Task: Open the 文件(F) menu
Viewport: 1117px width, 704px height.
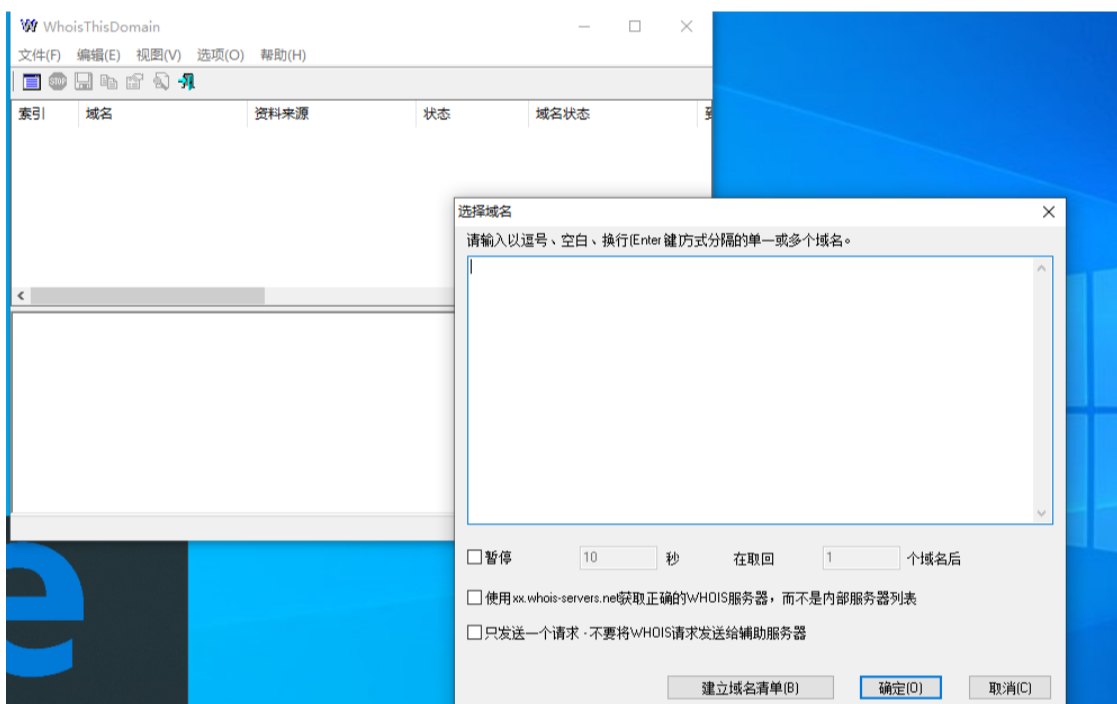Action: [x=39, y=55]
